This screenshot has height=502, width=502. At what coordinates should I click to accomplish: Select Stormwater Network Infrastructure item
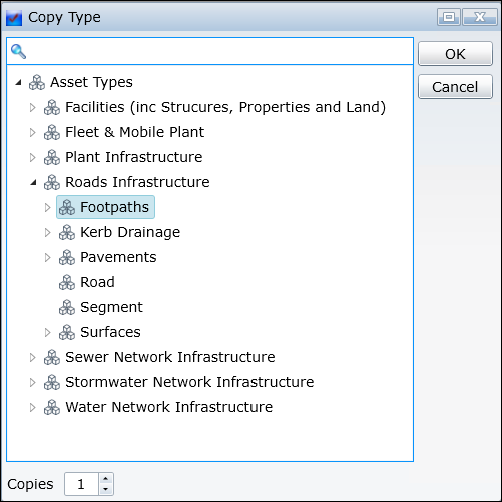[x=179, y=382]
